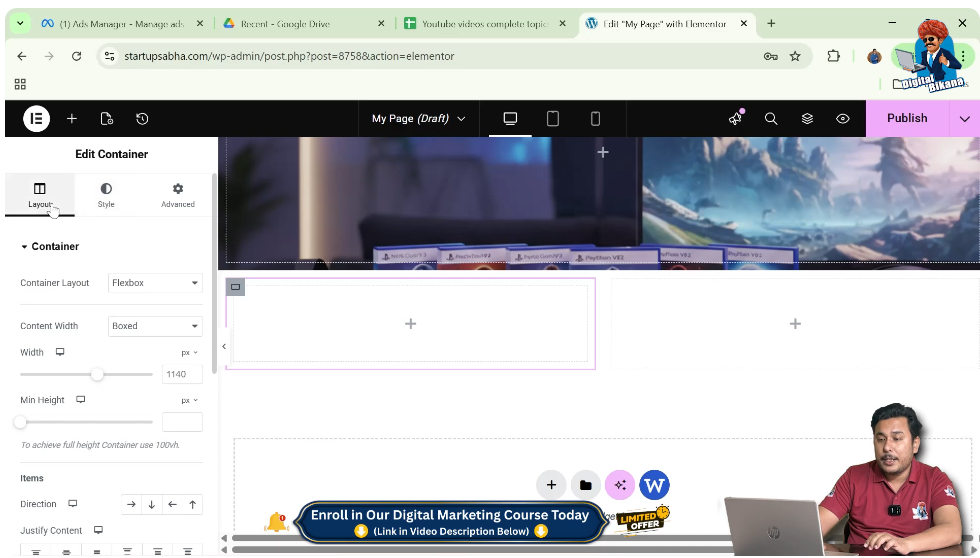This screenshot has width=980, height=558.
Task: Change the Min Height unit px selector
Action: [189, 400]
